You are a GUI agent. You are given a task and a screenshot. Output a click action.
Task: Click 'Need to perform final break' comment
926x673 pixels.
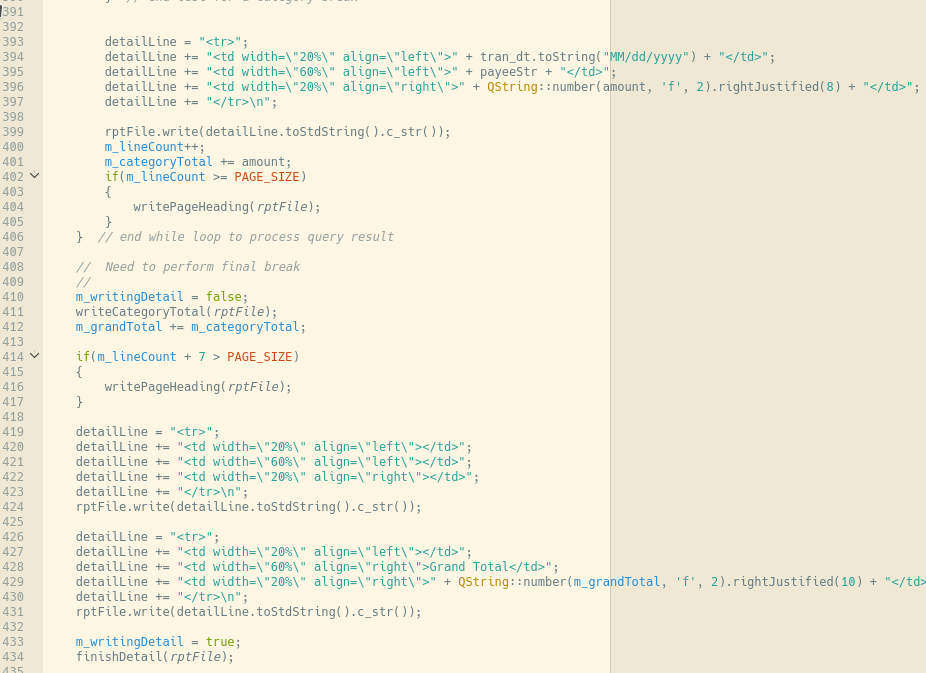[x=188, y=267]
